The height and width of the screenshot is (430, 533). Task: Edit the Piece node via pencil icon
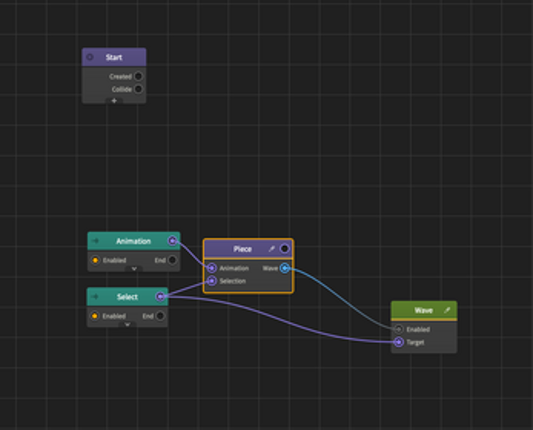(271, 249)
